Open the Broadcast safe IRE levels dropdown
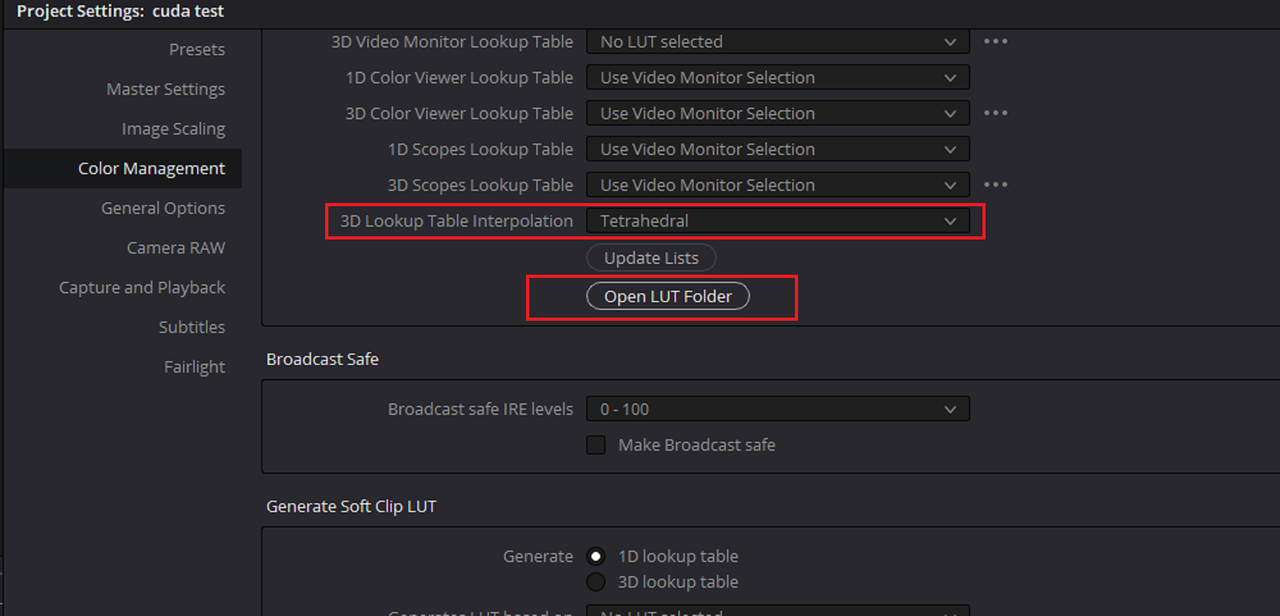The image size is (1280, 616). (778, 409)
